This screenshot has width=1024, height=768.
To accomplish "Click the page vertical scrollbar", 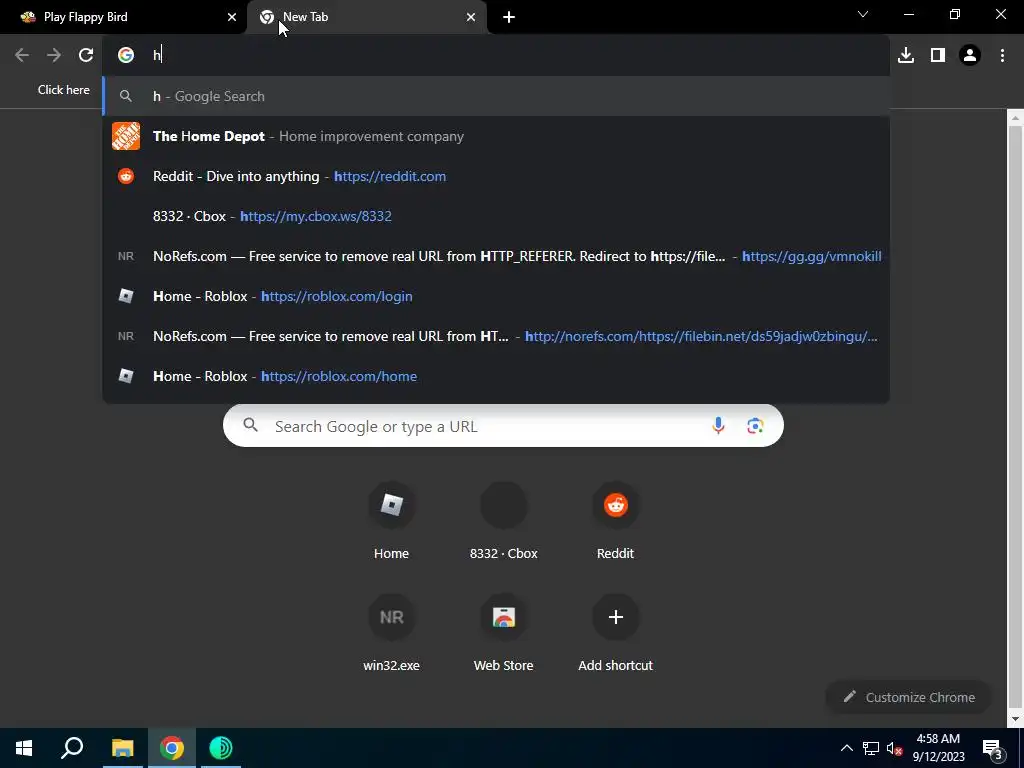I will coord(1015,418).
